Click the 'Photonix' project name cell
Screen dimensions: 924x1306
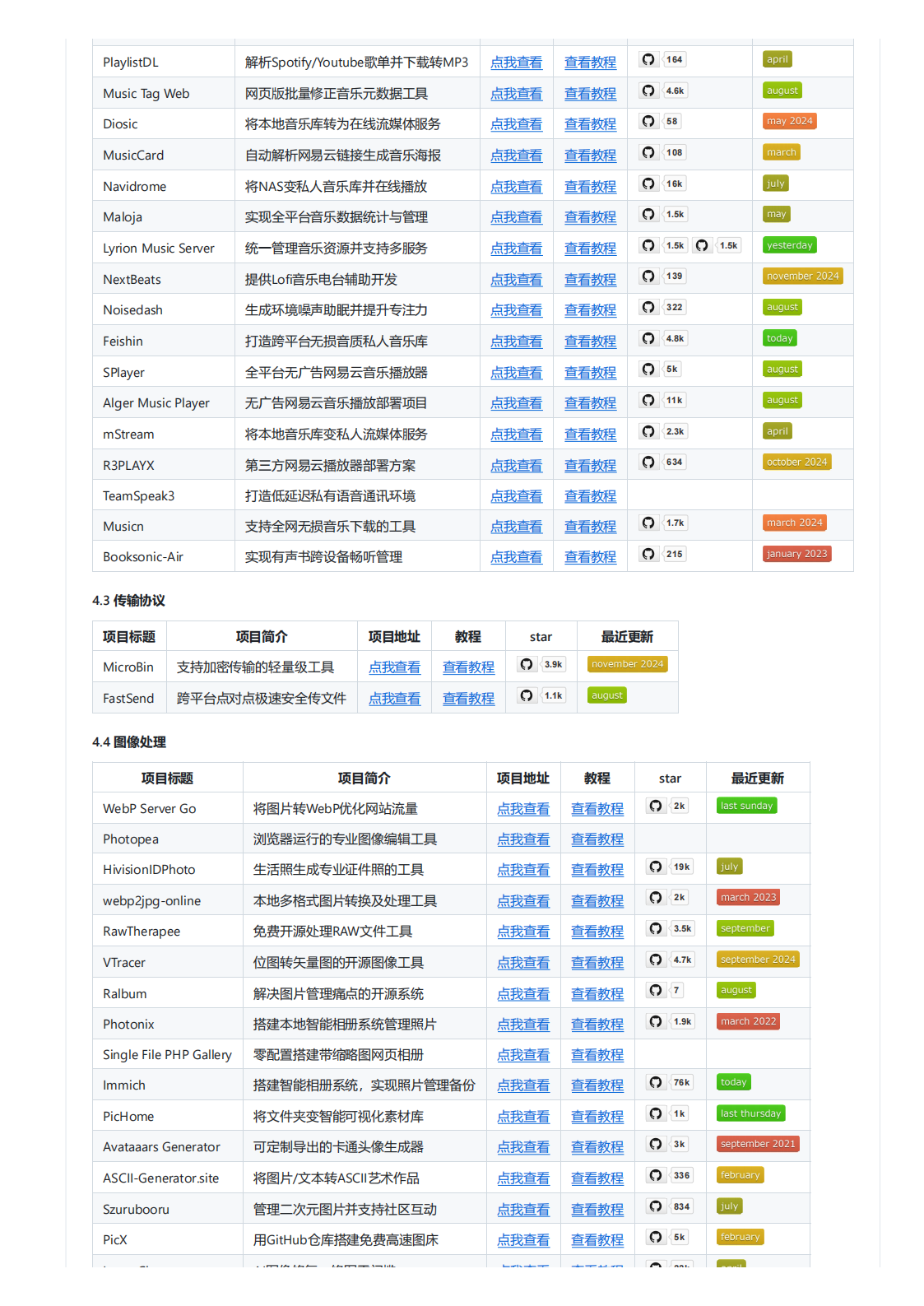[167, 1025]
